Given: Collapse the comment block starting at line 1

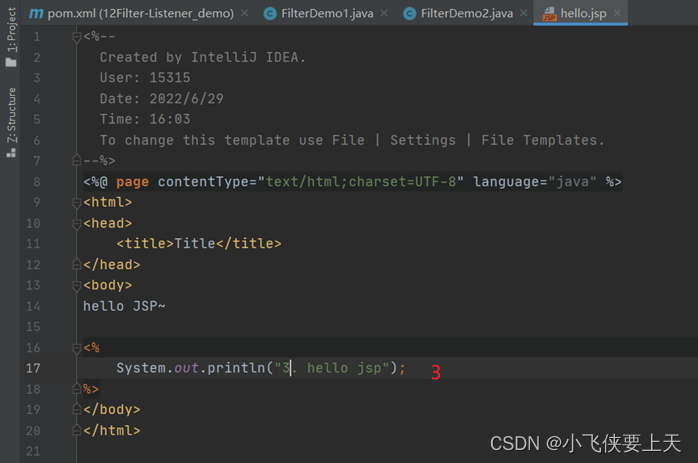Looking at the screenshot, I should pyautogui.click(x=77, y=37).
